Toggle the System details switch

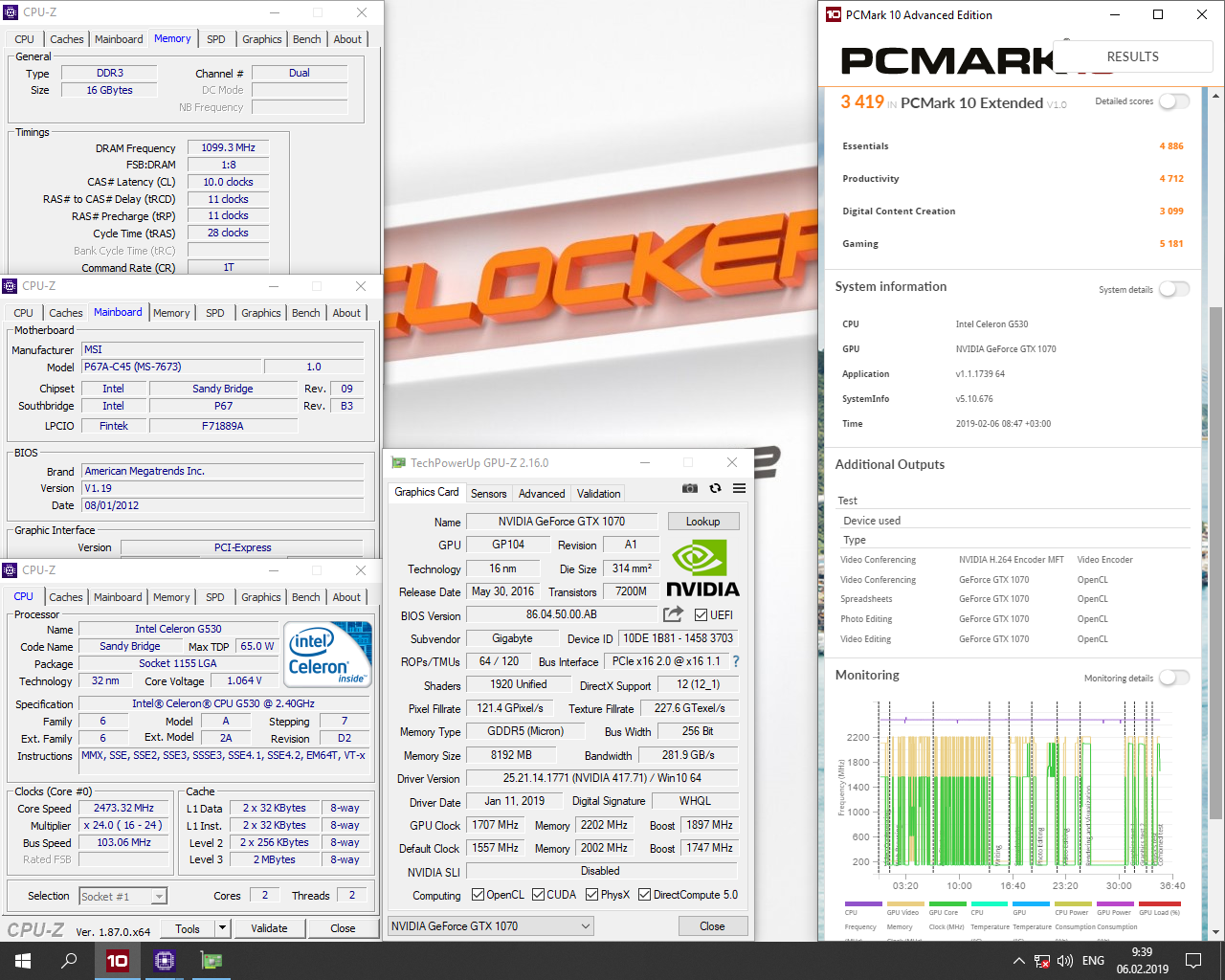[1174, 289]
